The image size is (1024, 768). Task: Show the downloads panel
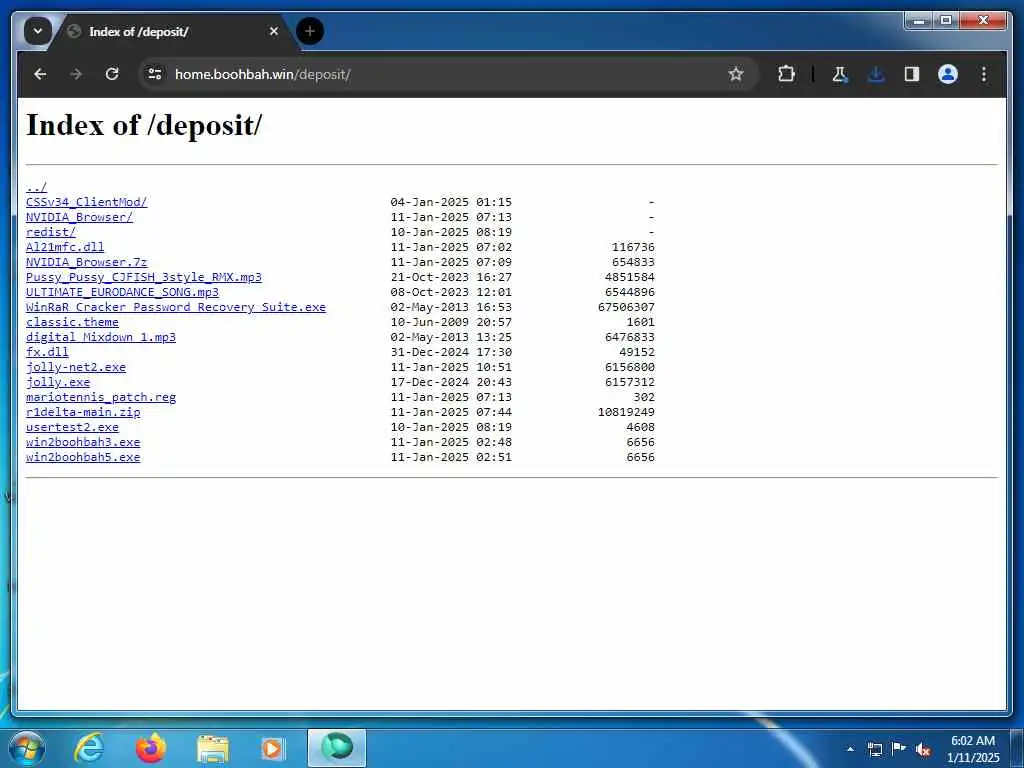(876, 74)
